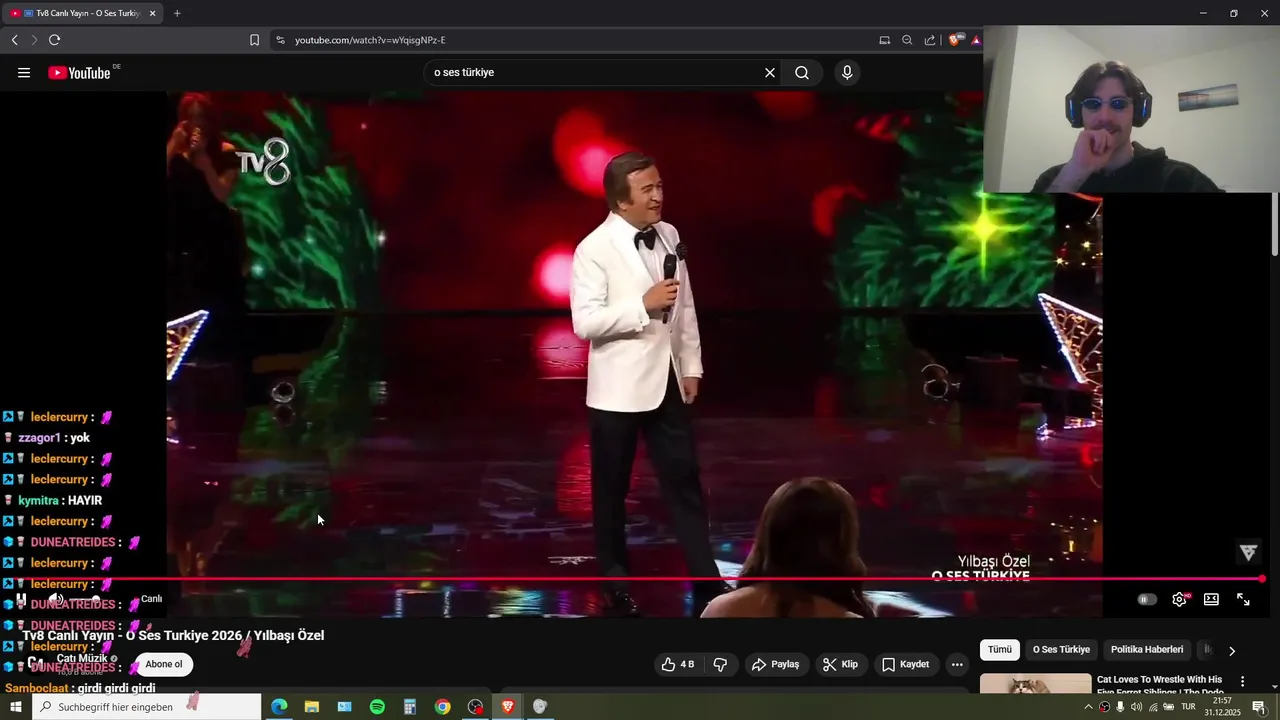Go back with browser back arrow

tap(14, 40)
